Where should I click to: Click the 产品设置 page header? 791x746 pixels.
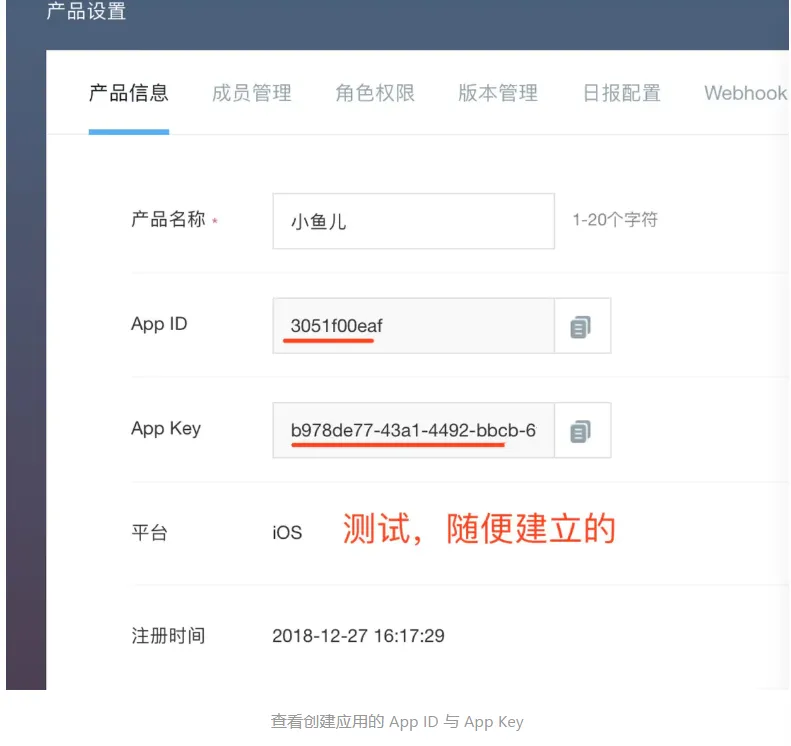(x=86, y=11)
